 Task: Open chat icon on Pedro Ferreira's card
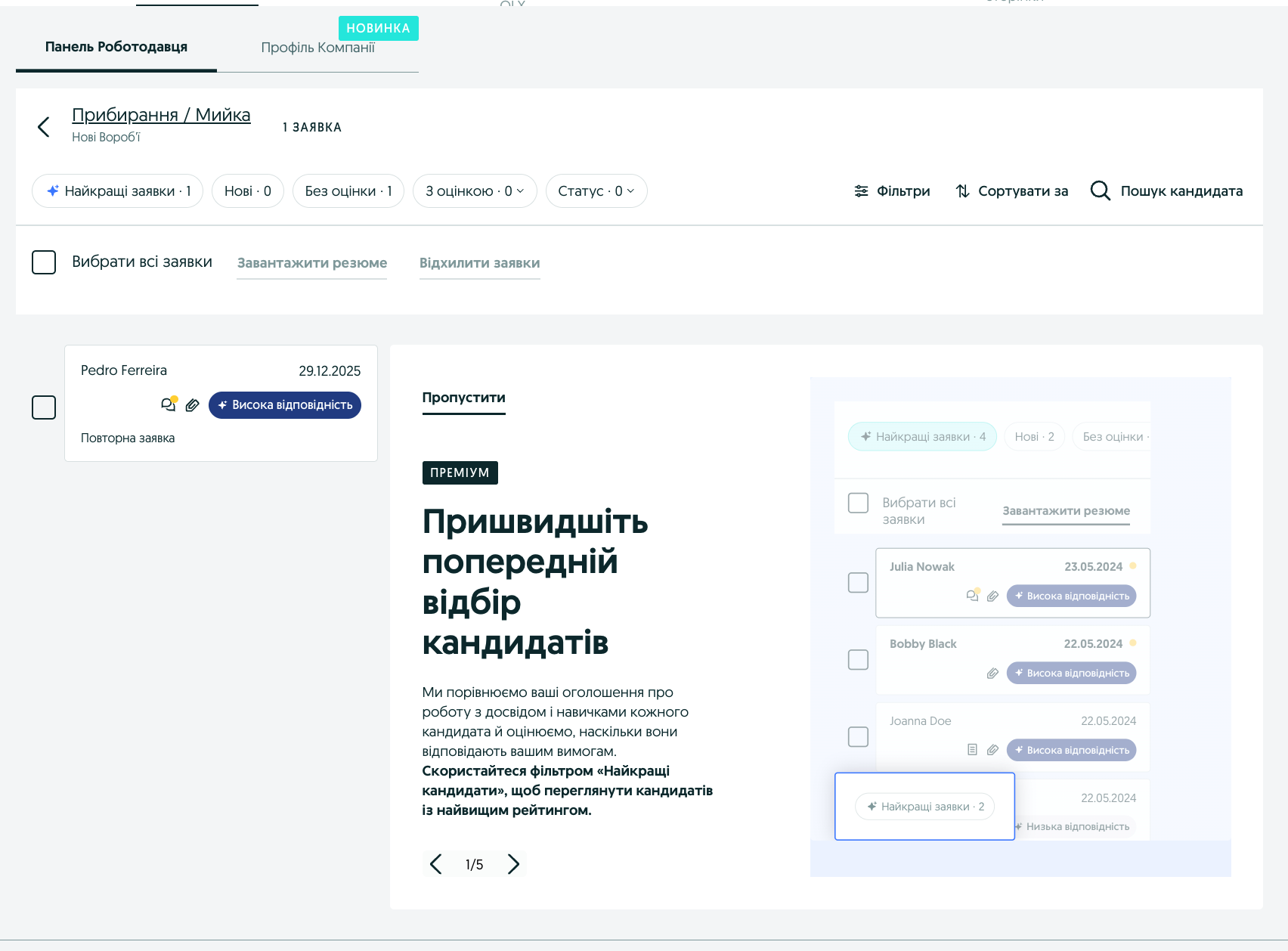[168, 405]
